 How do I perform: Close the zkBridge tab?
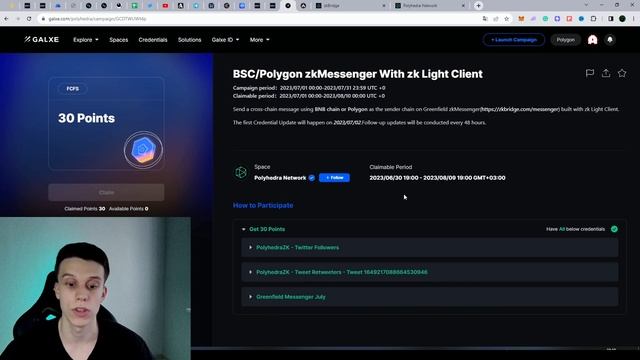pos(384,6)
